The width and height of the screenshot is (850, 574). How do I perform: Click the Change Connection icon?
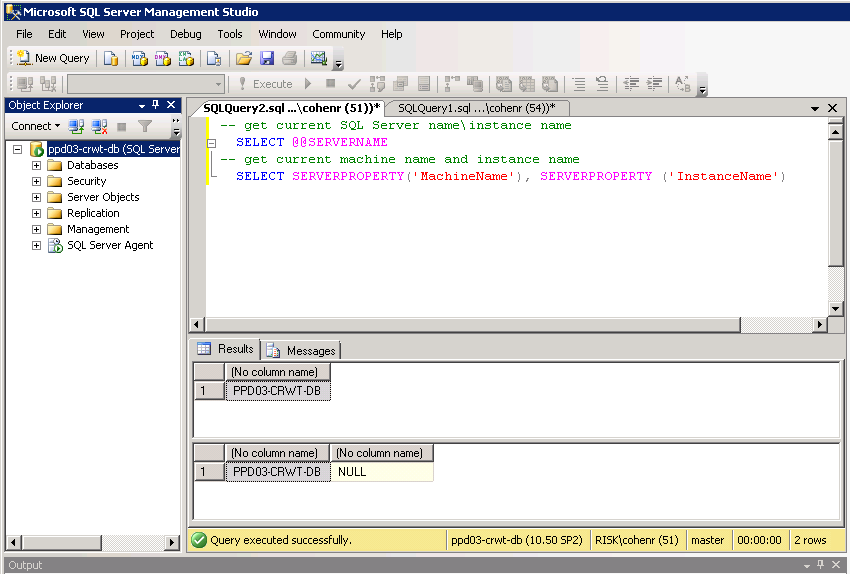tap(48, 84)
